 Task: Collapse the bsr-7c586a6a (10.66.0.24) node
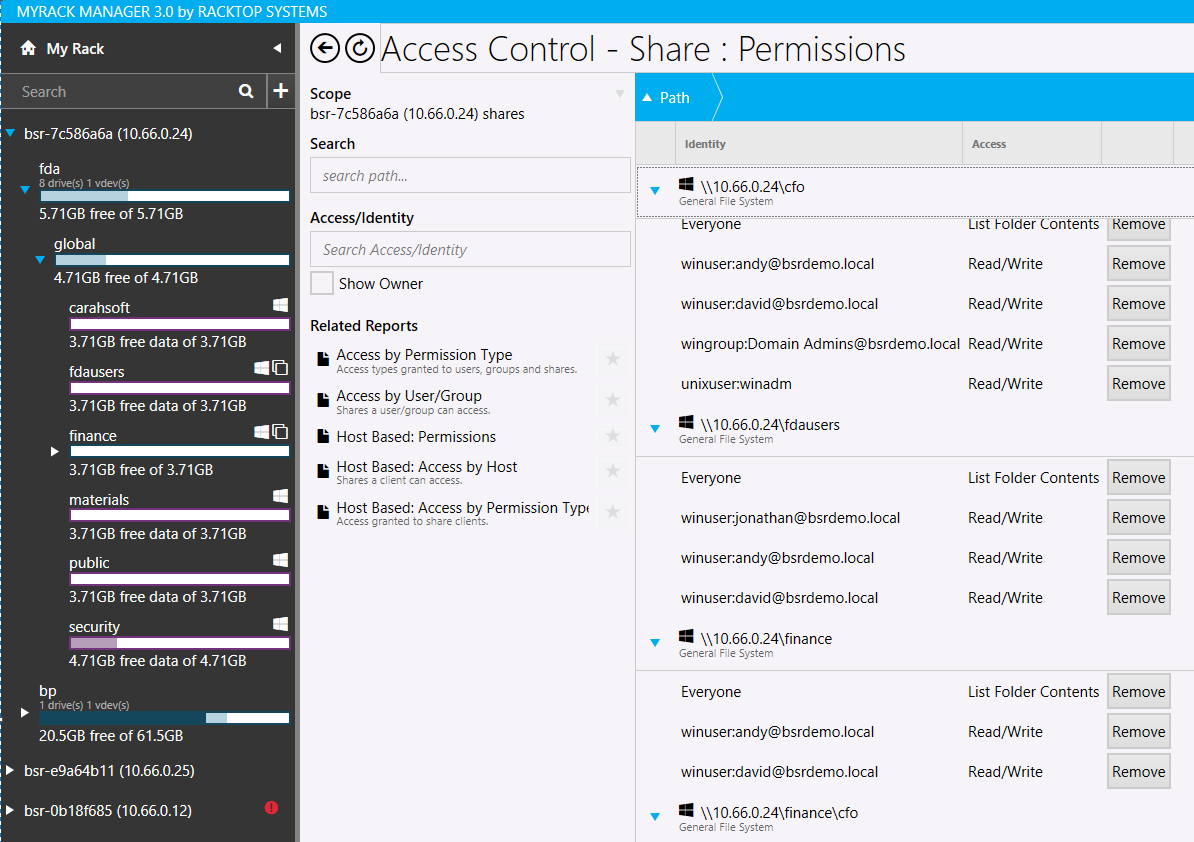tap(11, 133)
